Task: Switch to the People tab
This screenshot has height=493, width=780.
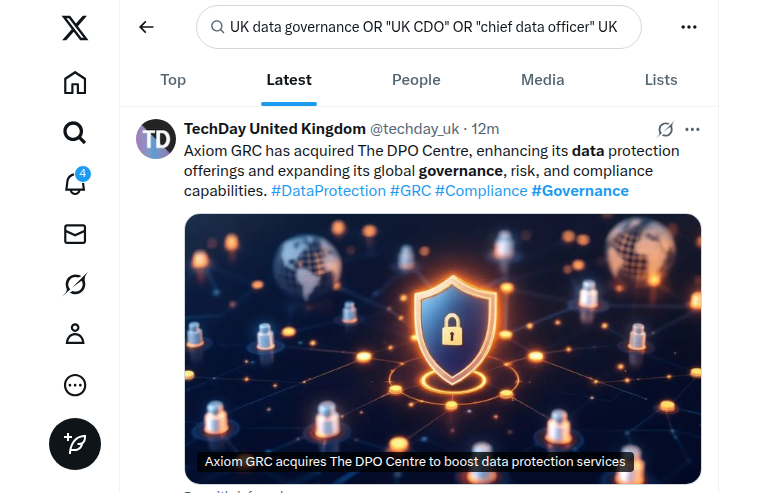Action: pyautogui.click(x=416, y=80)
